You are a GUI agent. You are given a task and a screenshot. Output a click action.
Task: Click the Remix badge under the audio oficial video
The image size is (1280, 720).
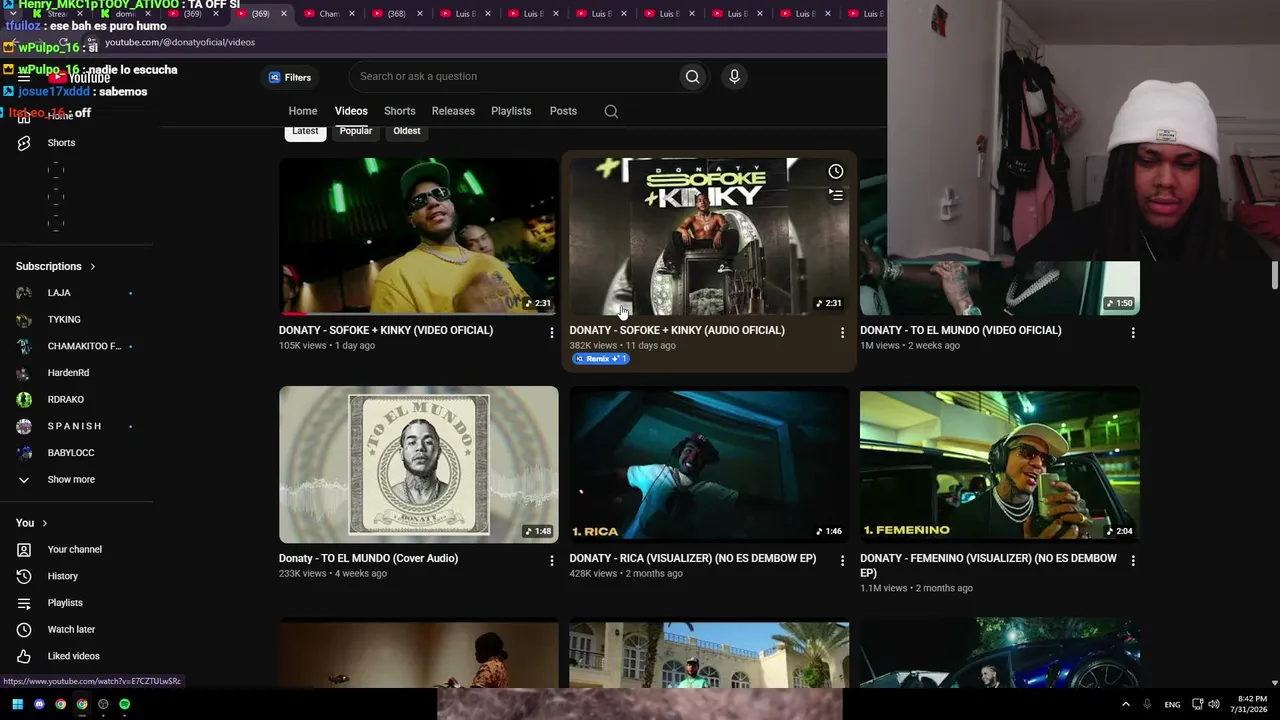tap(600, 359)
